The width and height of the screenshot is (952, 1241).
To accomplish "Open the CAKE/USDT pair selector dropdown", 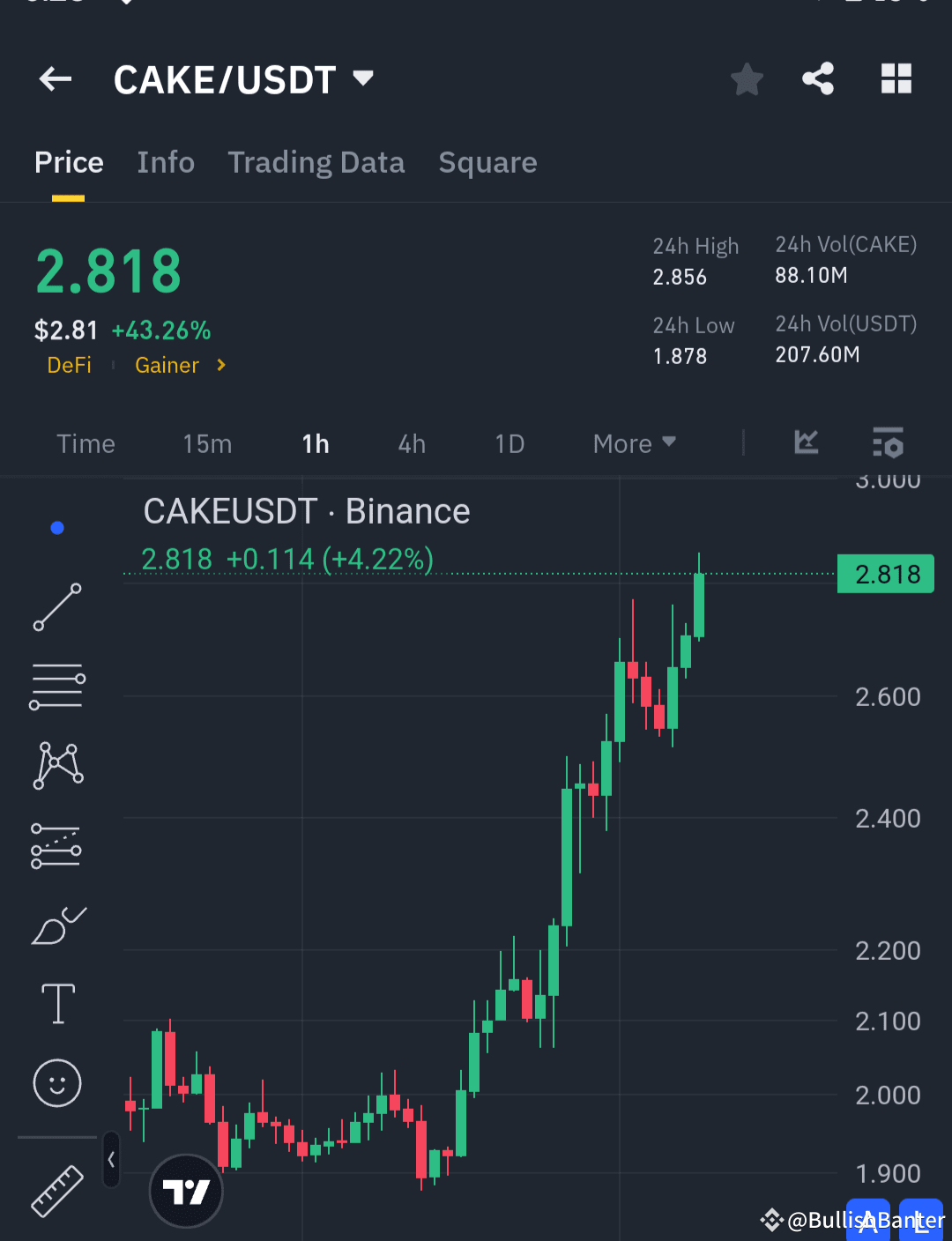I will pyautogui.click(x=246, y=78).
